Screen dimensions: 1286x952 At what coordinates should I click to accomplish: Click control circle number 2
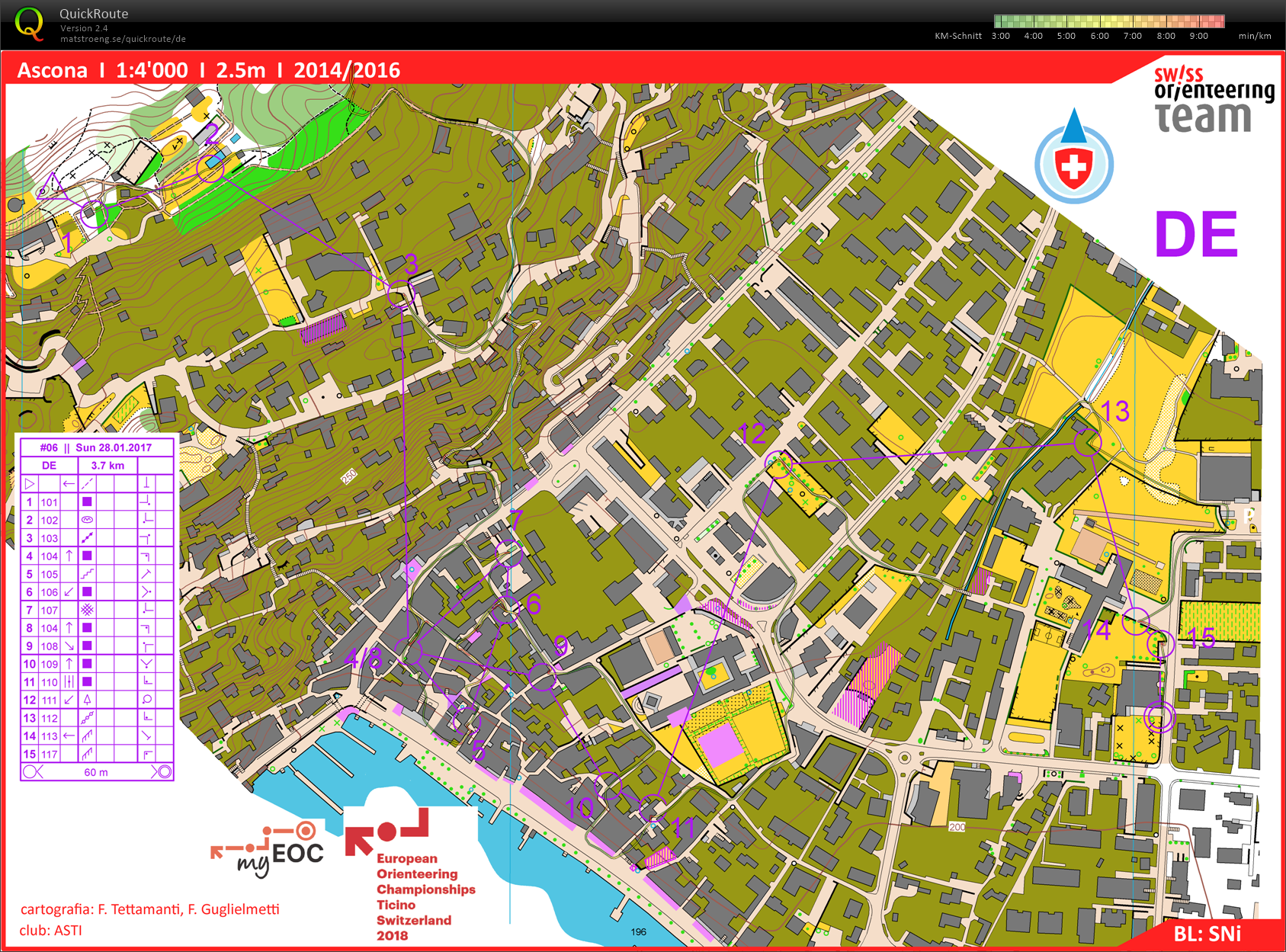pyautogui.click(x=210, y=168)
